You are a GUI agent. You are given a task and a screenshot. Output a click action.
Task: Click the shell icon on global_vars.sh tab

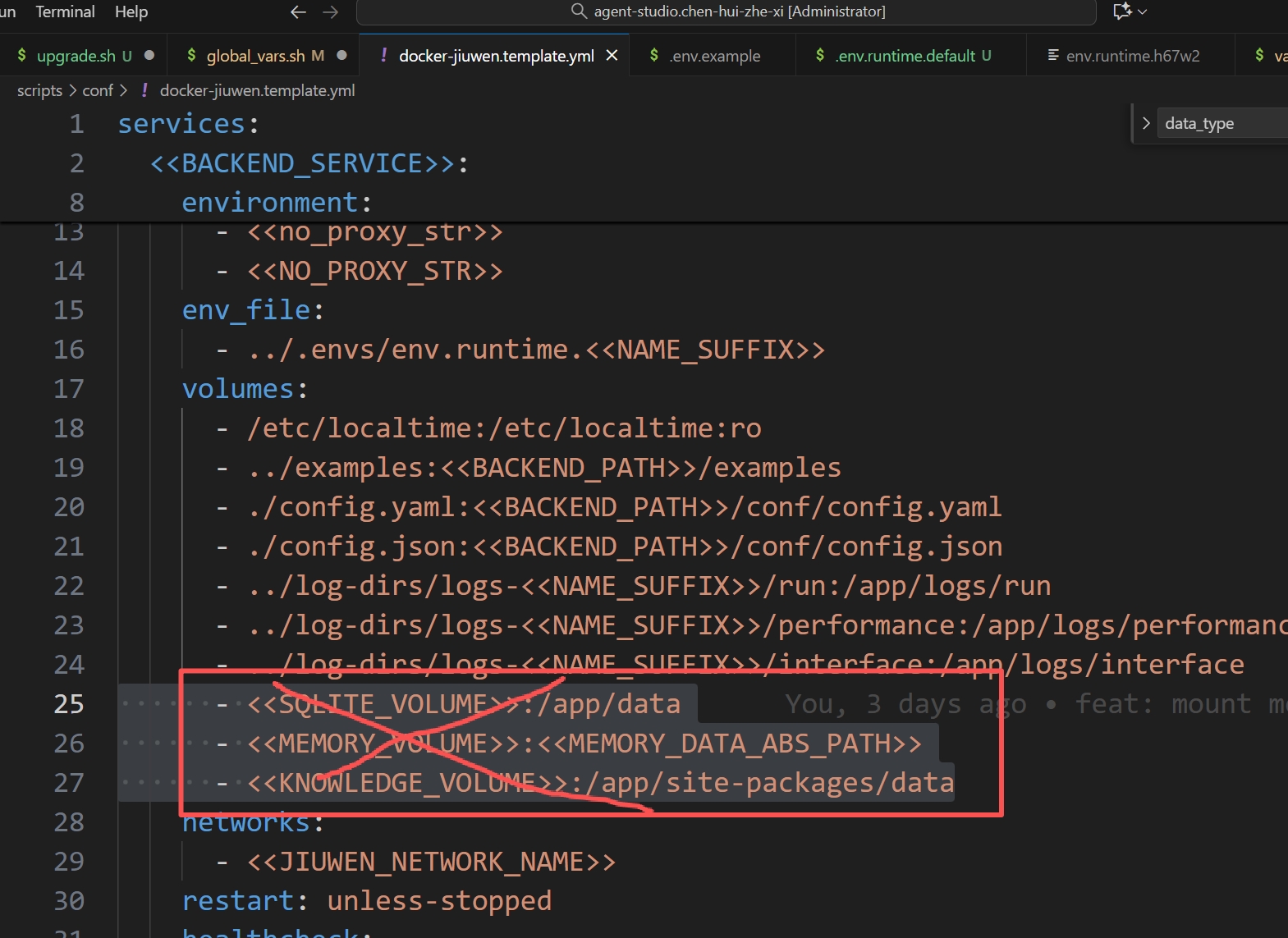click(x=191, y=55)
